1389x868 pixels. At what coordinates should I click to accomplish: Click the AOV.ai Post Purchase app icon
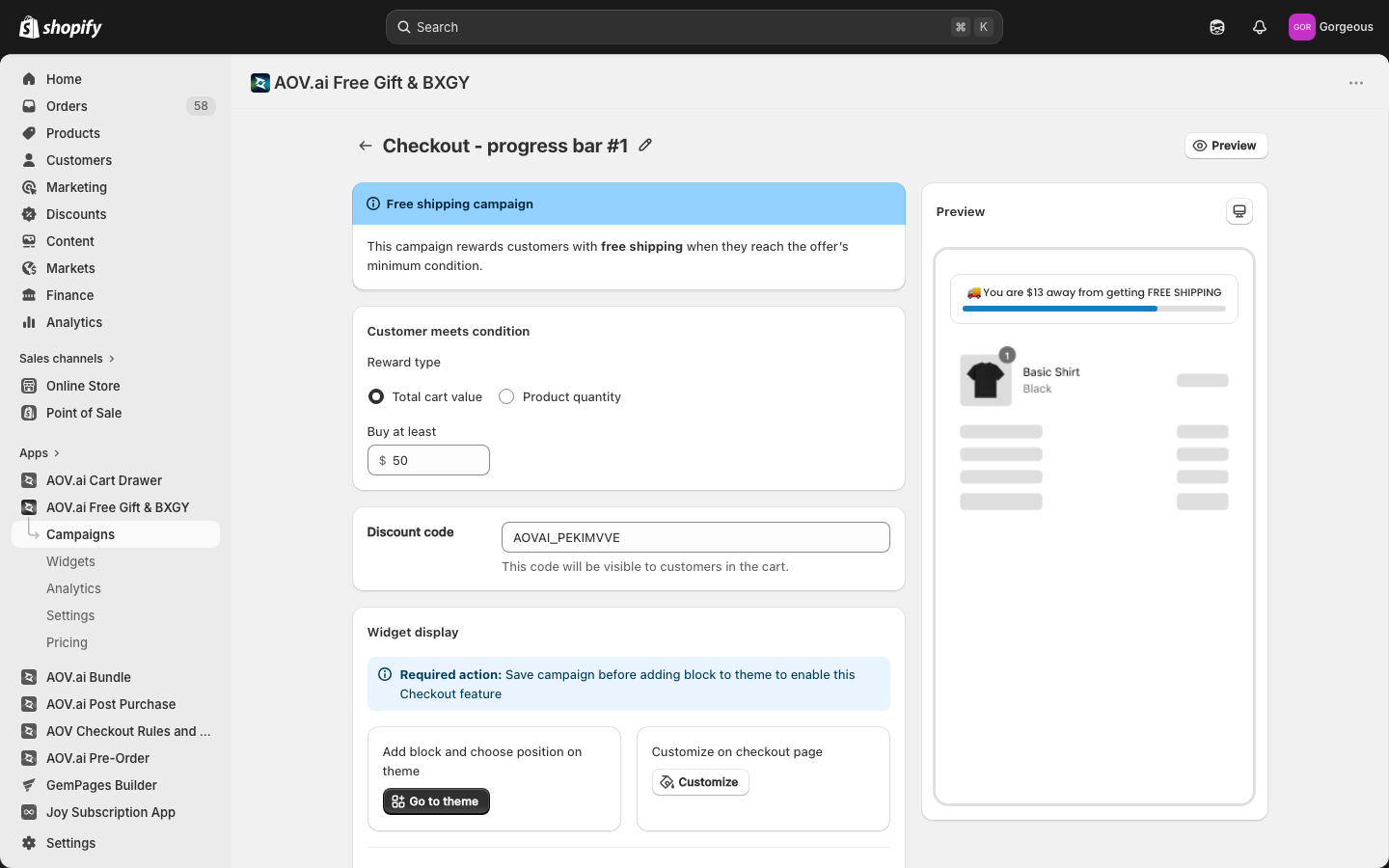(x=29, y=704)
